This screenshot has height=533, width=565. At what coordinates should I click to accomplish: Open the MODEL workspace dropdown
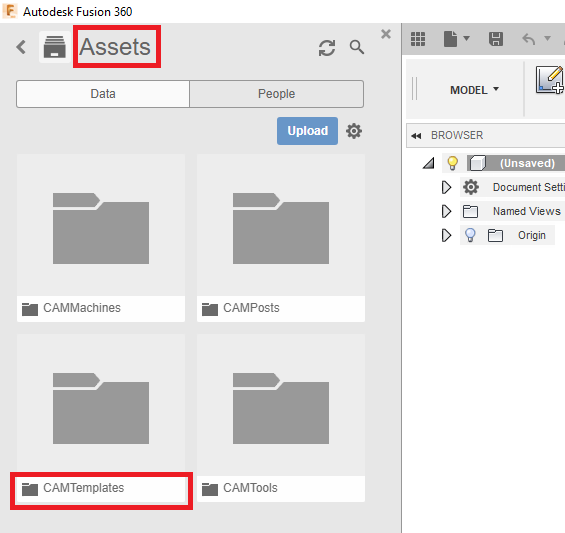point(474,90)
